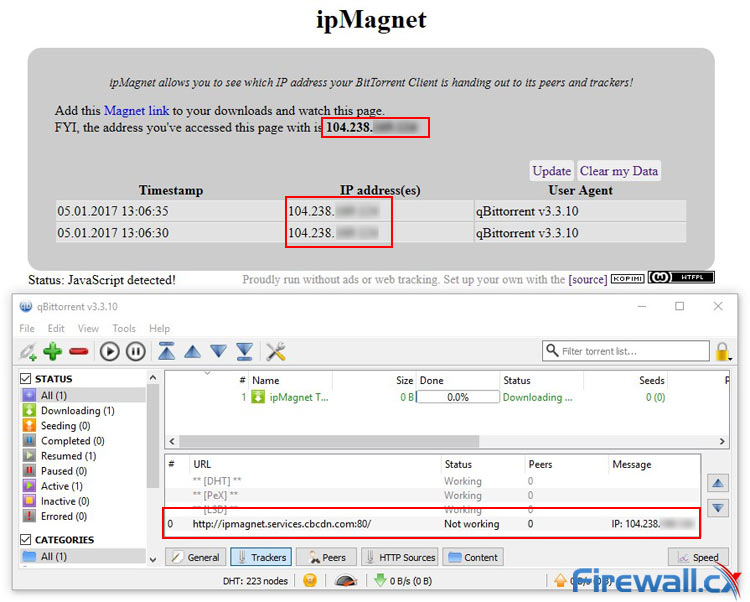Click the alternative speed limits speedometer icon
The image size is (750, 602).
pos(346,580)
